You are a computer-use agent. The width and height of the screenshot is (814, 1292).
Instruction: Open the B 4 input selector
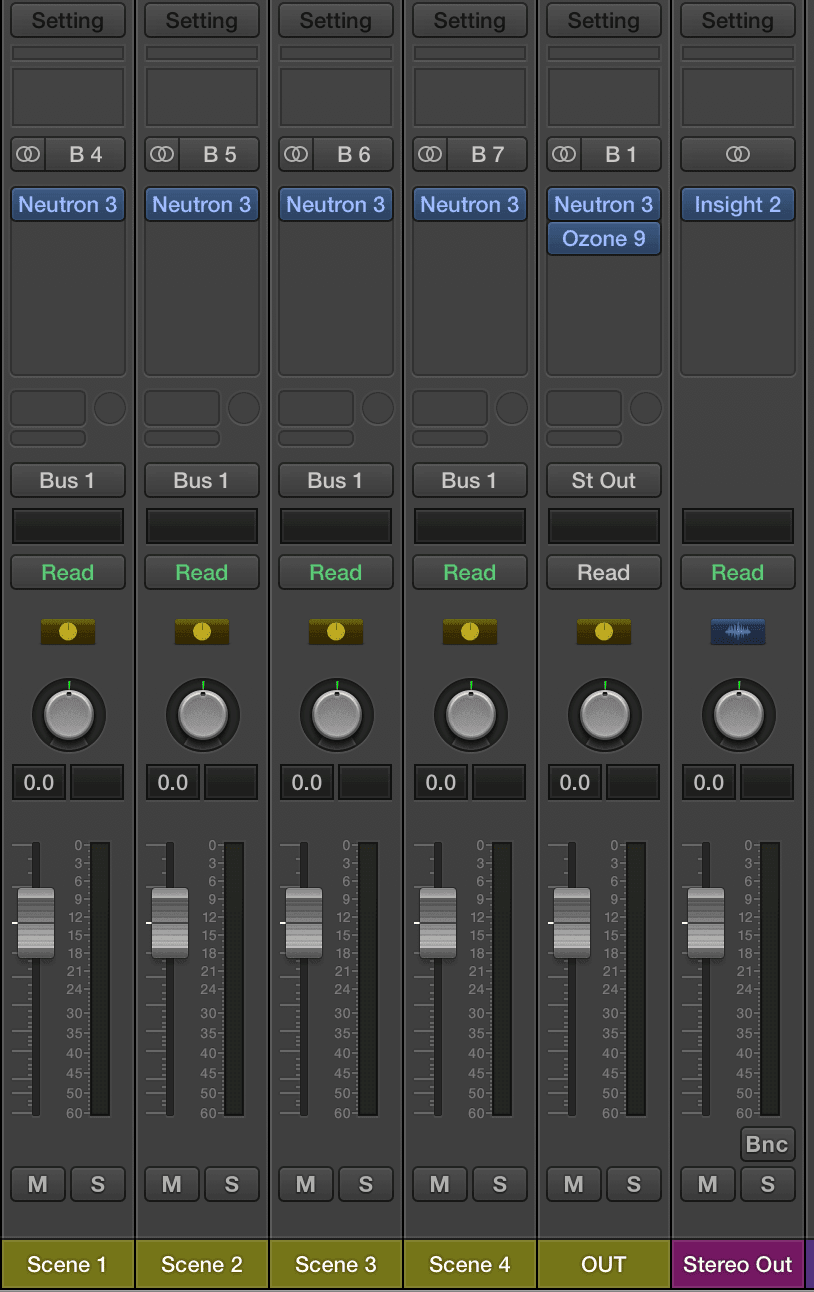click(86, 154)
